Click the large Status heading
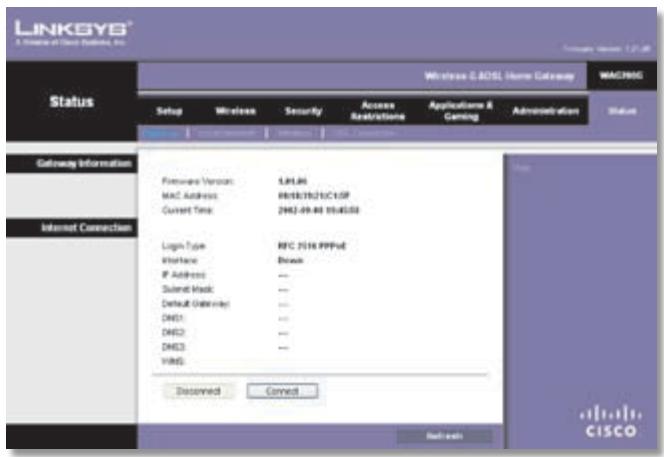This screenshot has height=457, width=664. pos(72,102)
